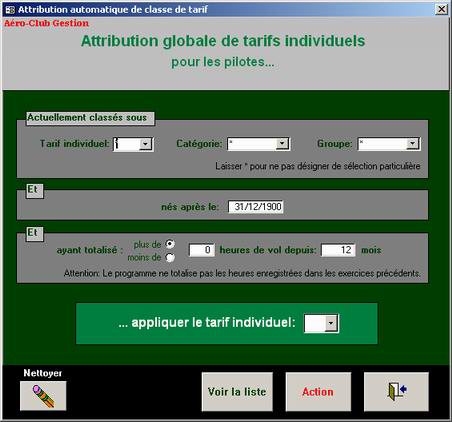
Task: Close the Attribution automatique window
Action: click(x=442, y=9)
